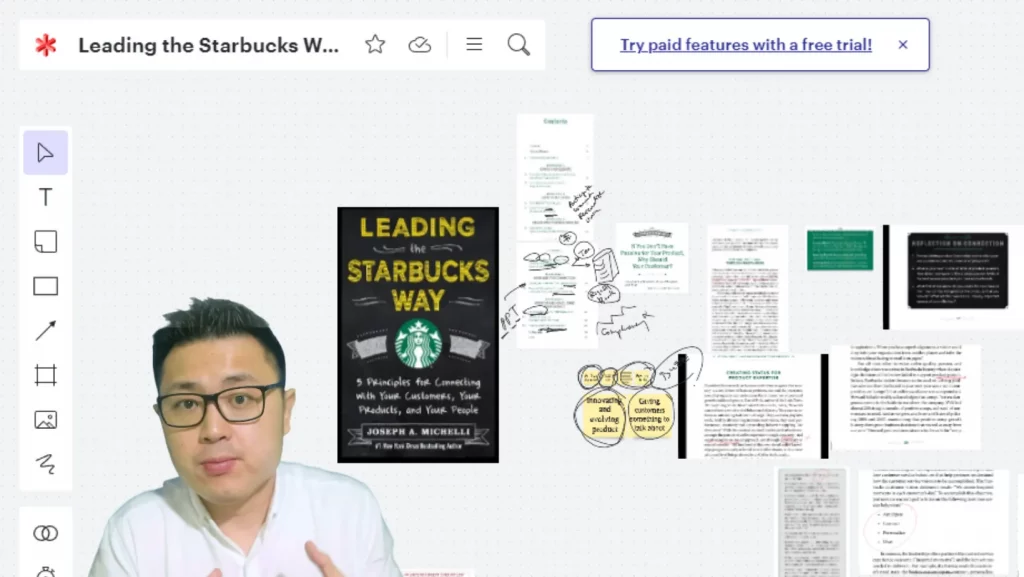Select the page with the bulleted list

934,522
